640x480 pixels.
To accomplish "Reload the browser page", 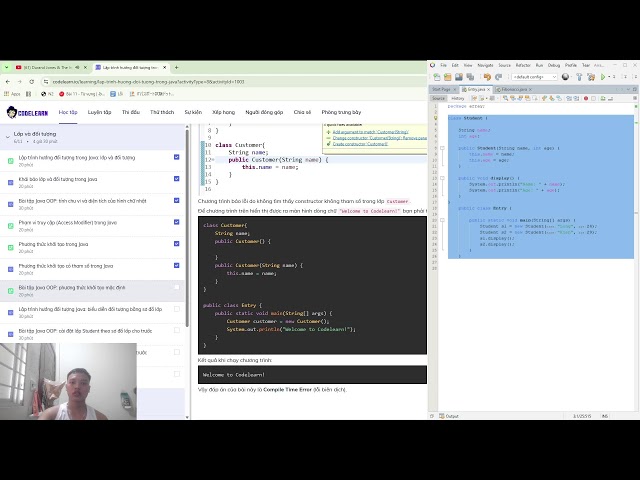I will pos(31,82).
